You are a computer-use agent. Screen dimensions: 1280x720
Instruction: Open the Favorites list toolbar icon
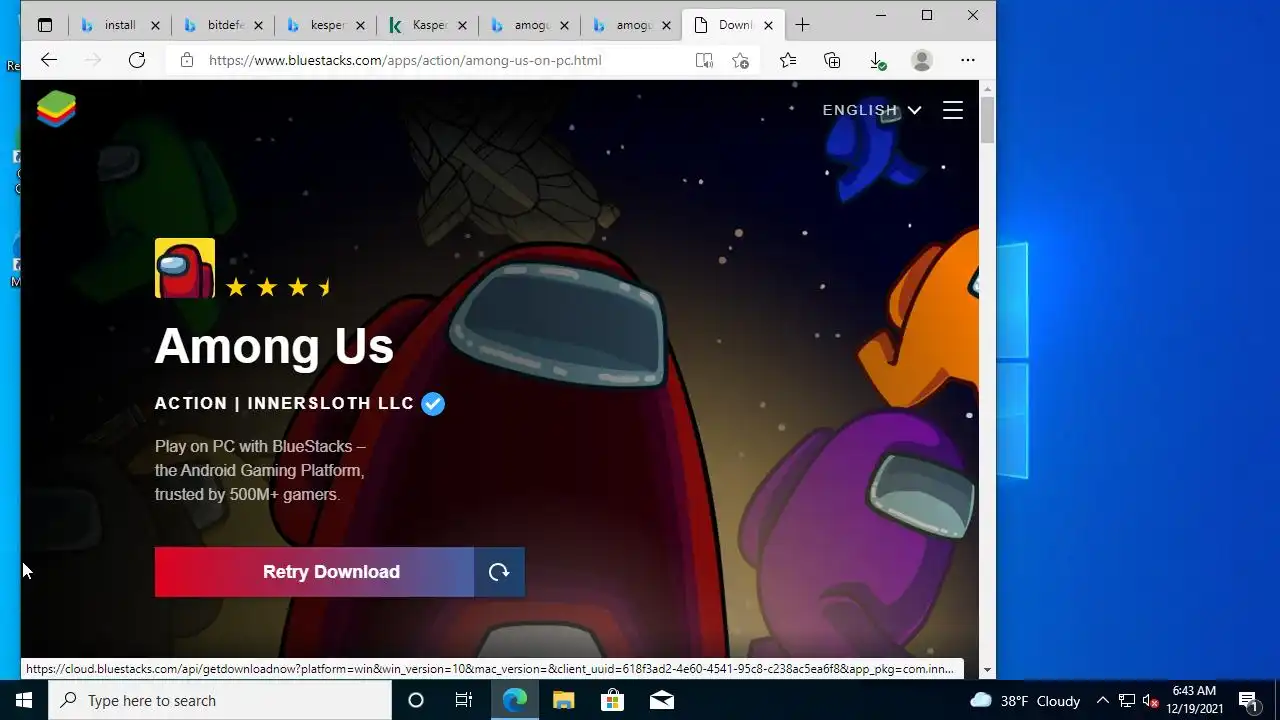788,60
